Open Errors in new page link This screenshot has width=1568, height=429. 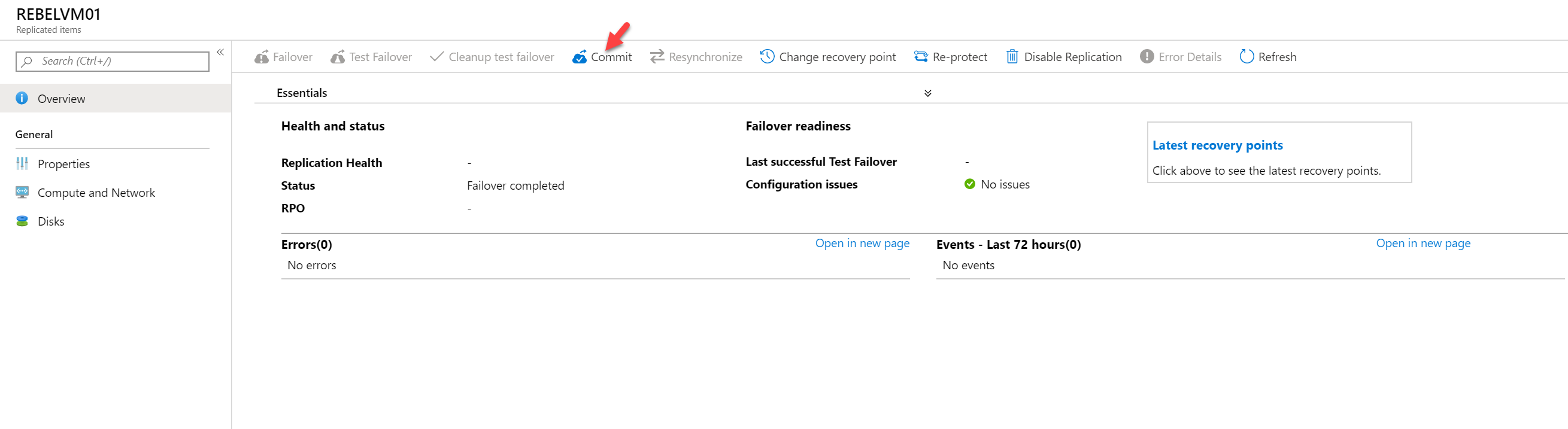tap(862, 244)
